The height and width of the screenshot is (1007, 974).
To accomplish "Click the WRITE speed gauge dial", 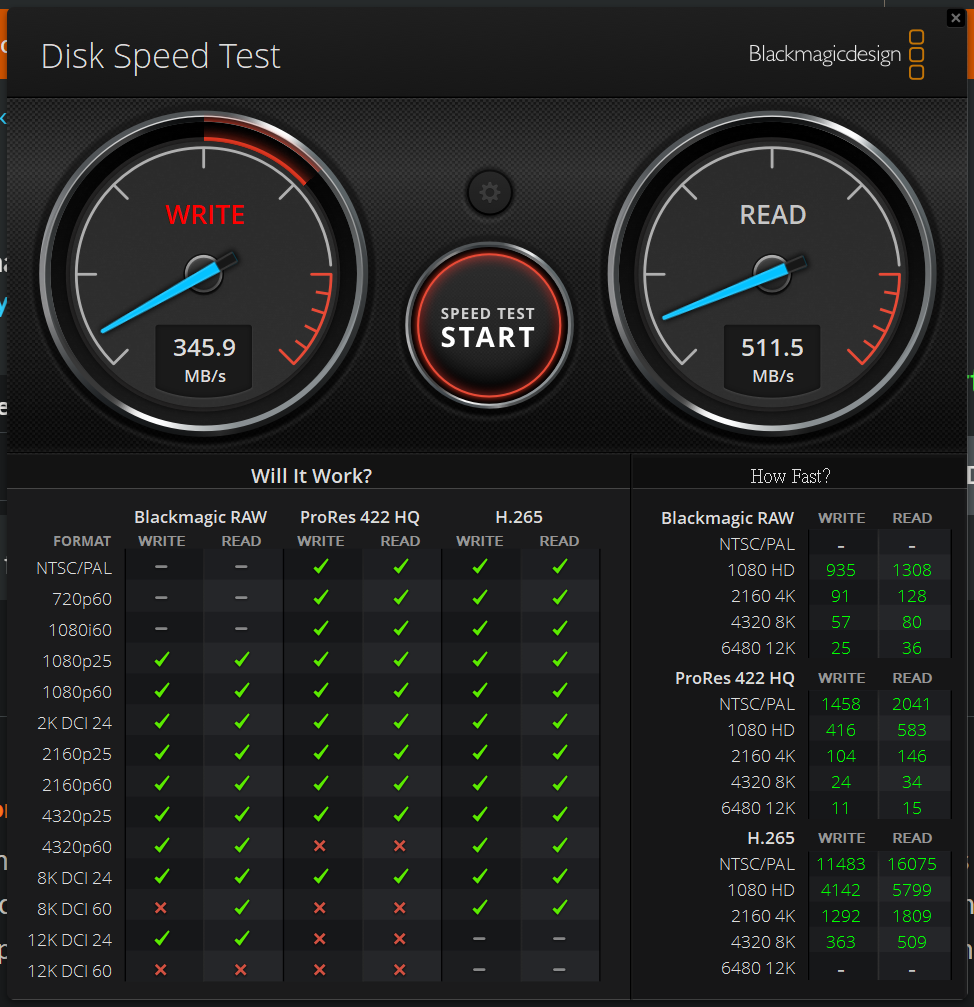I will click(x=204, y=272).
